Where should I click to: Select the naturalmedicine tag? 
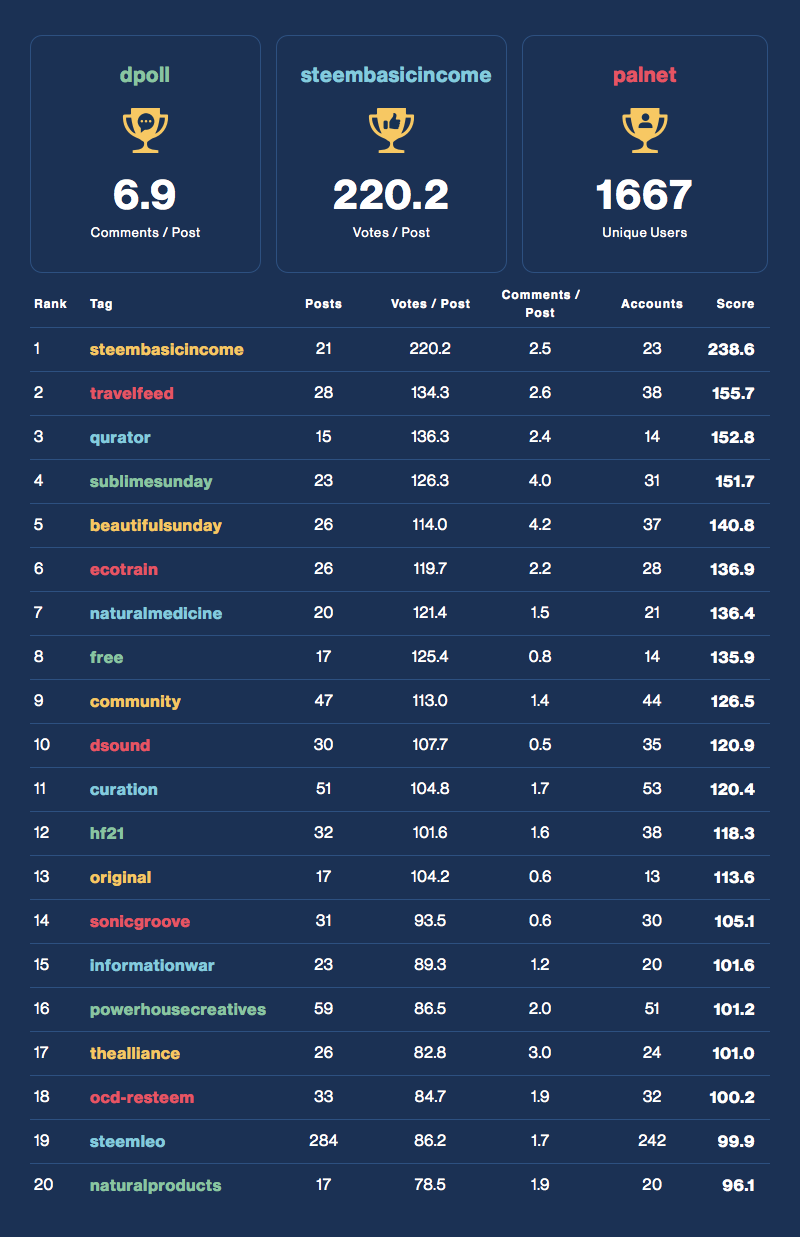coord(155,613)
